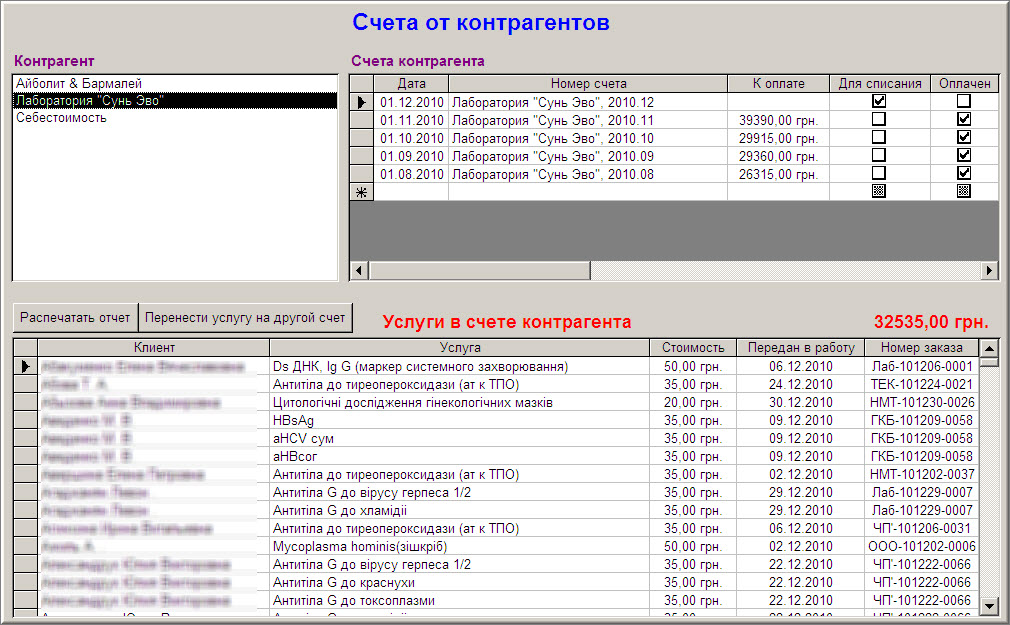Select the 01.12.2010 invoice row selector
The height and width of the screenshot is (625, 1010).
(x=362, y=102)
